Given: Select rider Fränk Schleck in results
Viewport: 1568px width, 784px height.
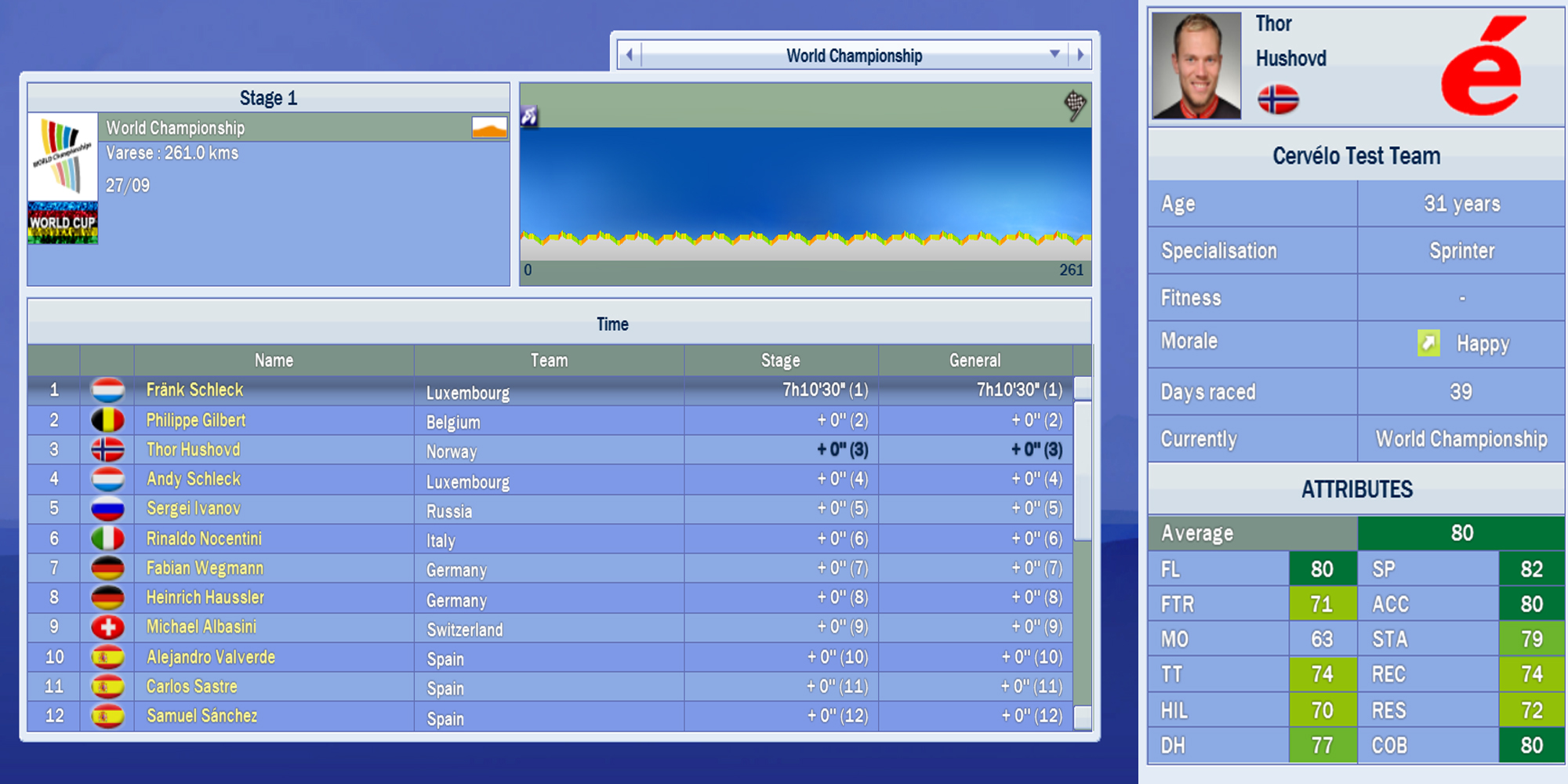Looking at the screenshot, I should pyautogui.click(x=194, y=390).
